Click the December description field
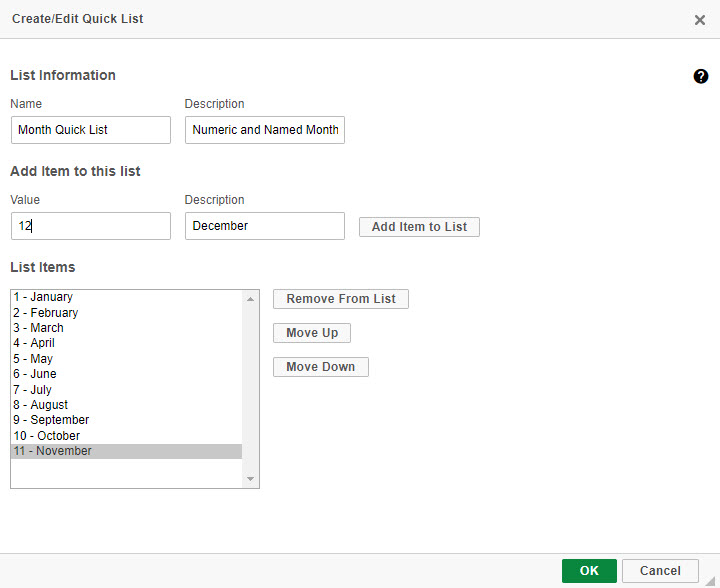 pos(265,226)
